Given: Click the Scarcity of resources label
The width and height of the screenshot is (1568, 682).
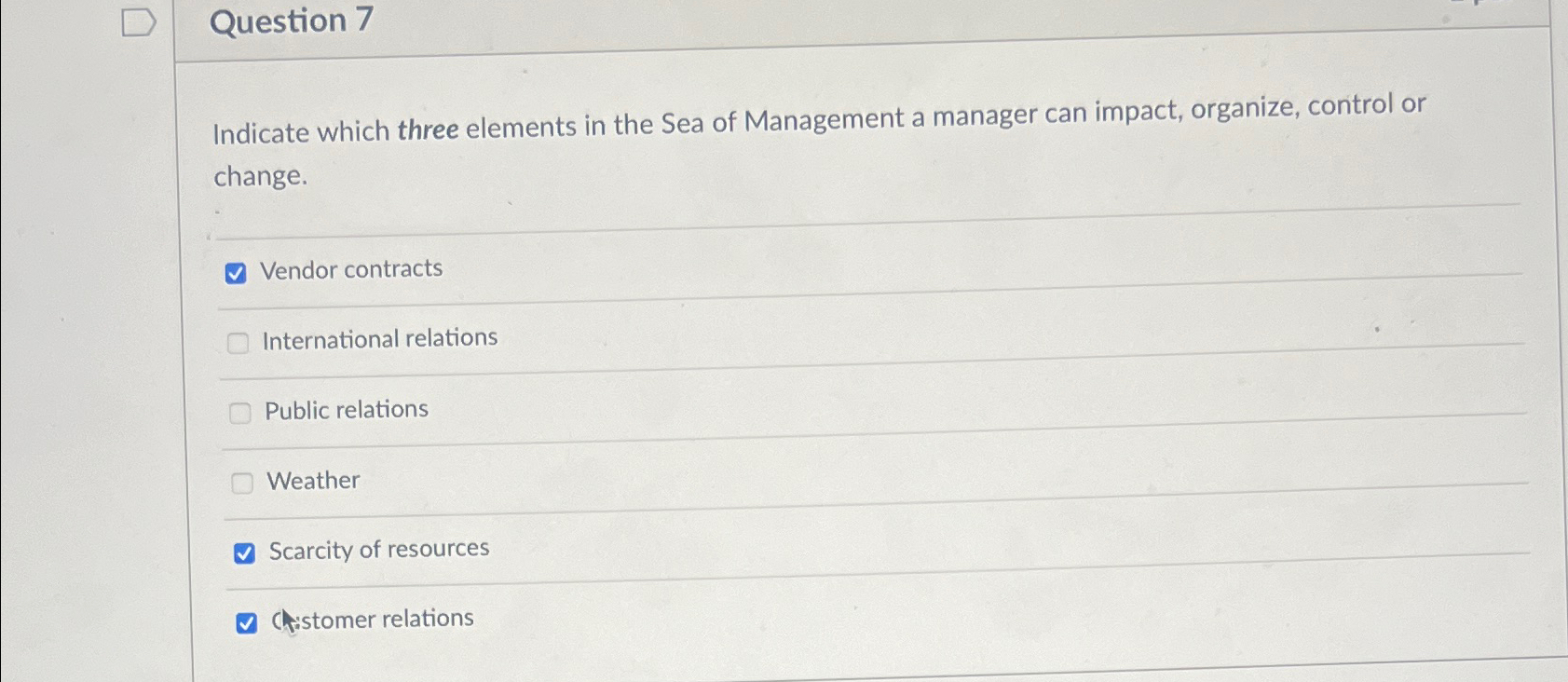Looking at the screenshot, I should click(x=379, y=549).
